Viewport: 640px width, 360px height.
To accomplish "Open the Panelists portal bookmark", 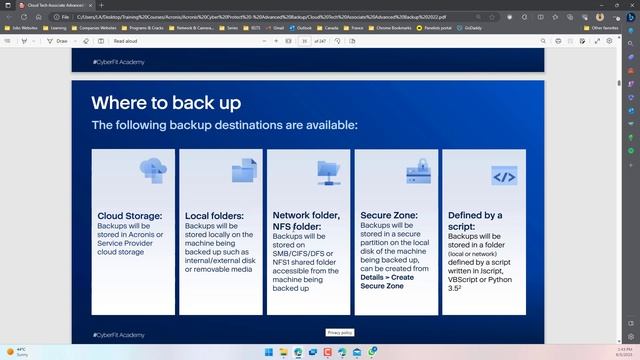I will coord(434,28).
